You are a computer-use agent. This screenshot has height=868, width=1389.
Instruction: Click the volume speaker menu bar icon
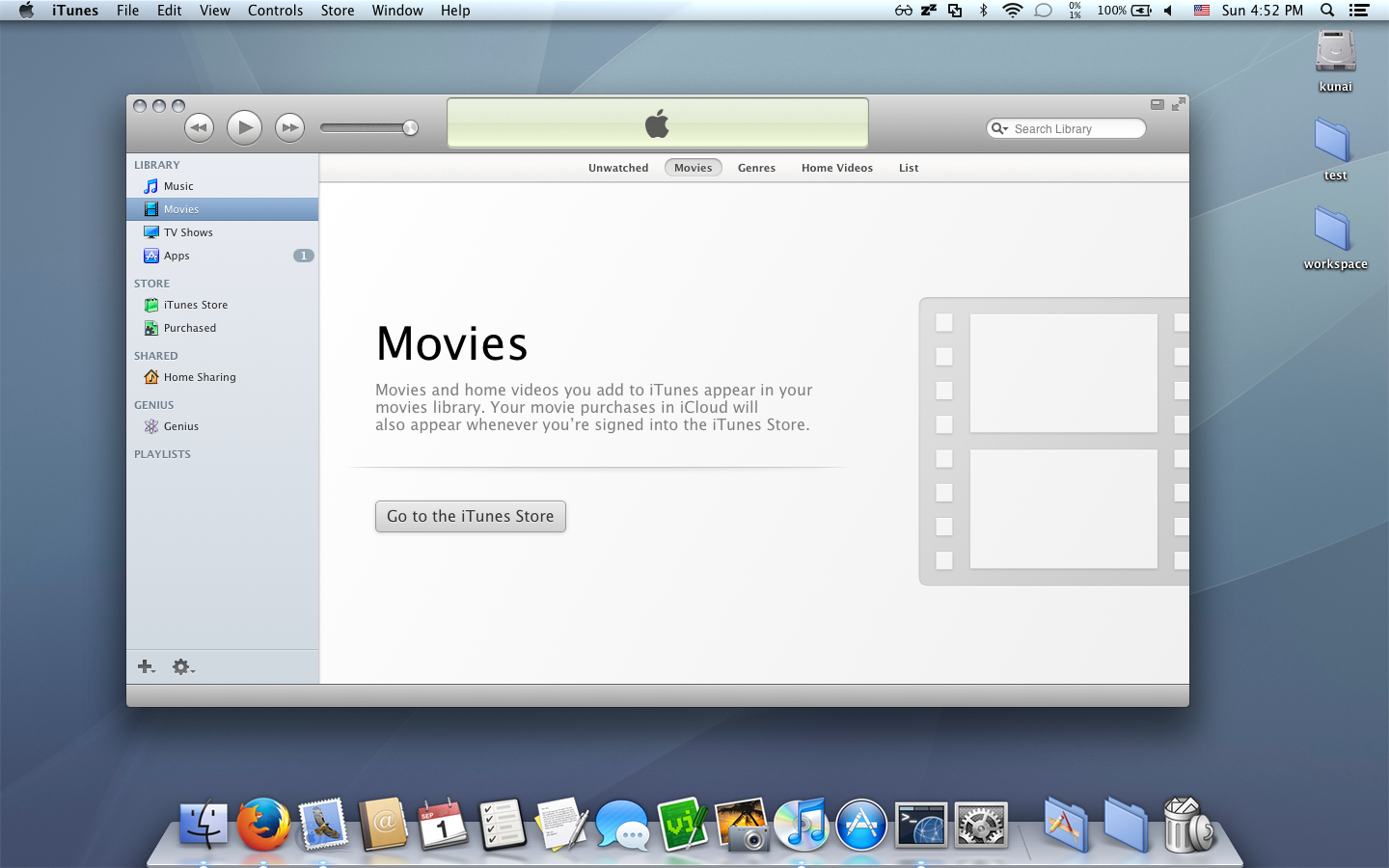pos(1168,11)
